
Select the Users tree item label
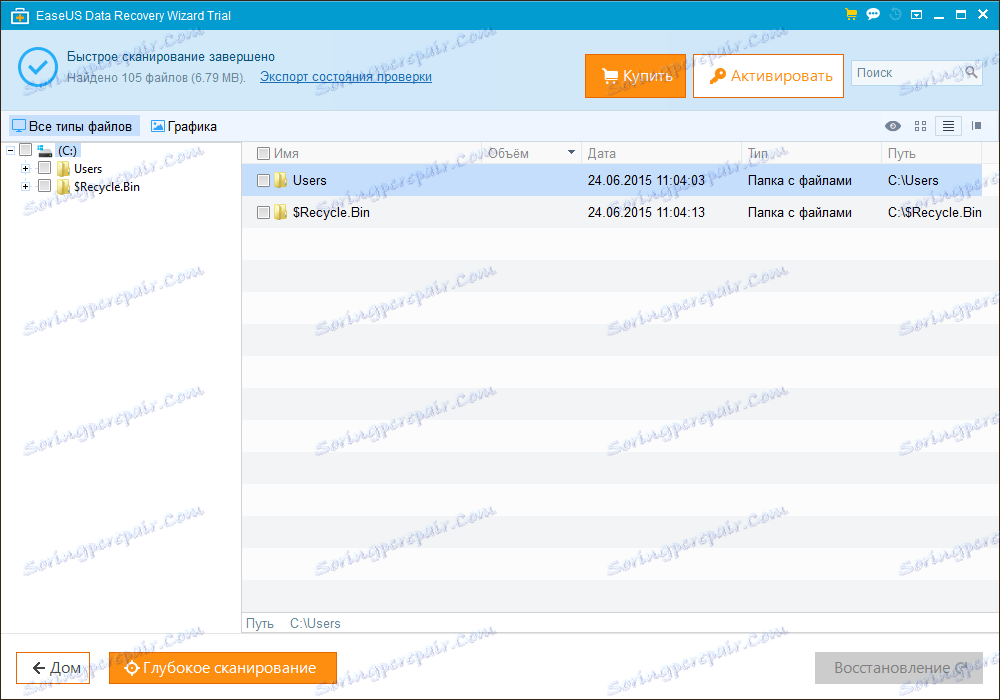(88, 168)
